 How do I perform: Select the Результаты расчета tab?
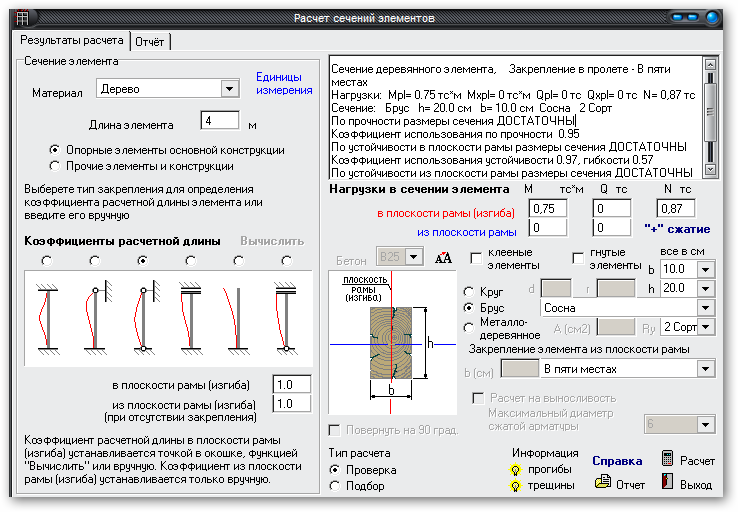pyautogui.click(x=67, y=40)
